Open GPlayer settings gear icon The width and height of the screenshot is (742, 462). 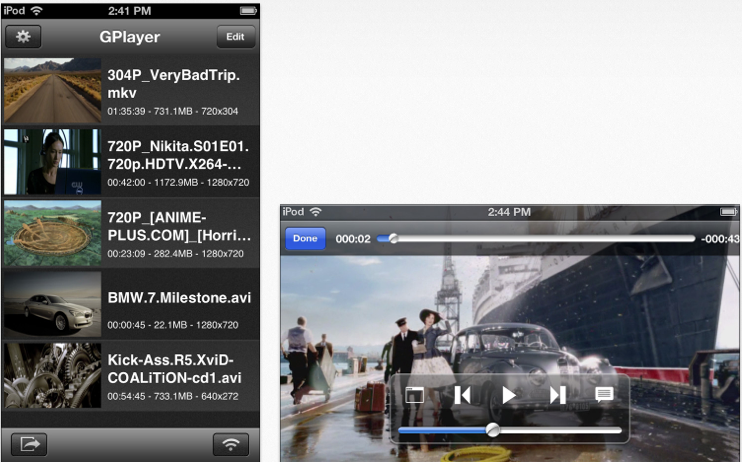(x=23, y=36)
